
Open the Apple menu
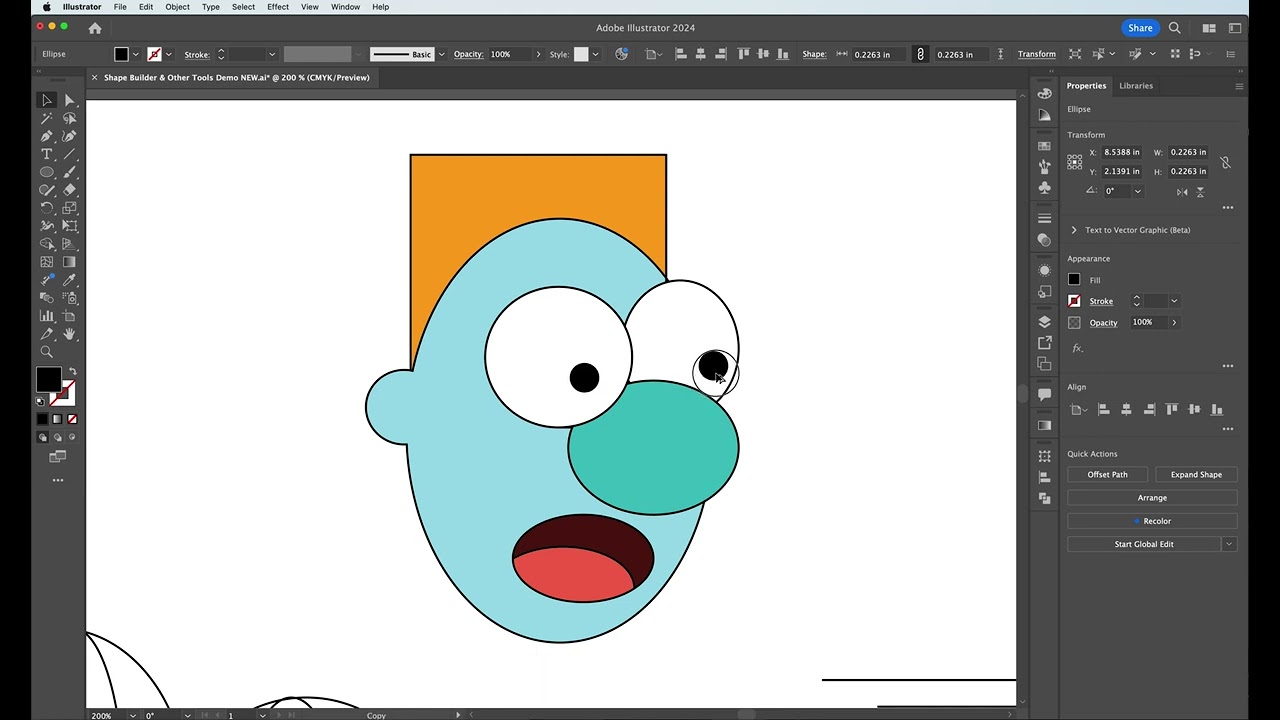pos(46,7)
